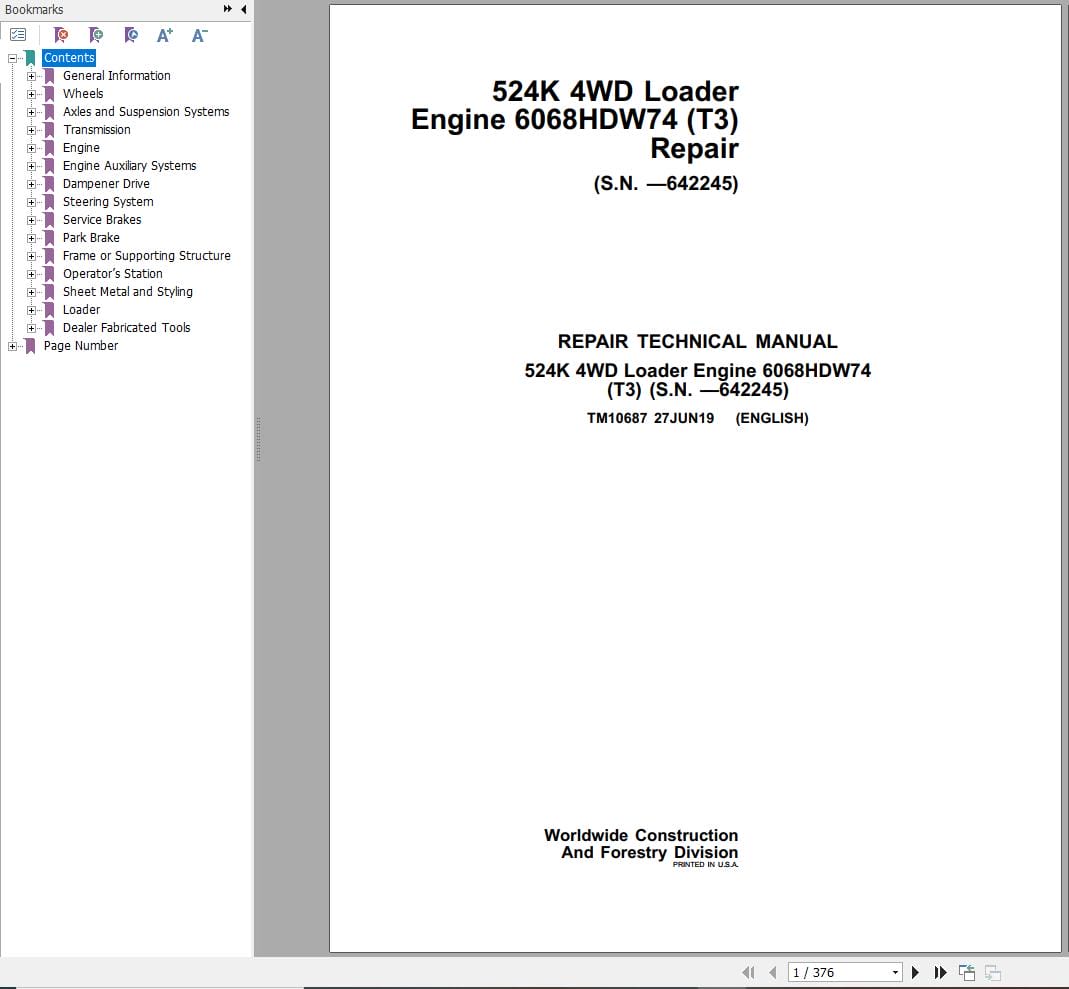Image resolution: width=1069 pixels, height=989 pixels.
Task: Go to first page button
Action: click(x=748, y=973)
